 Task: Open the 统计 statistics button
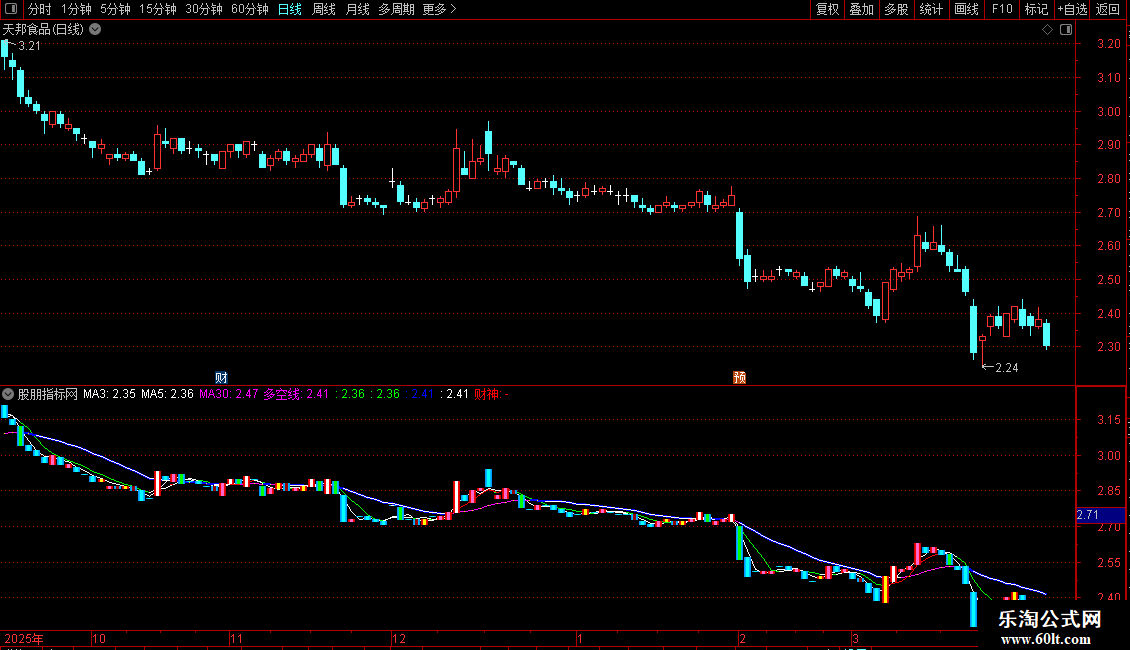pos(931,9)
